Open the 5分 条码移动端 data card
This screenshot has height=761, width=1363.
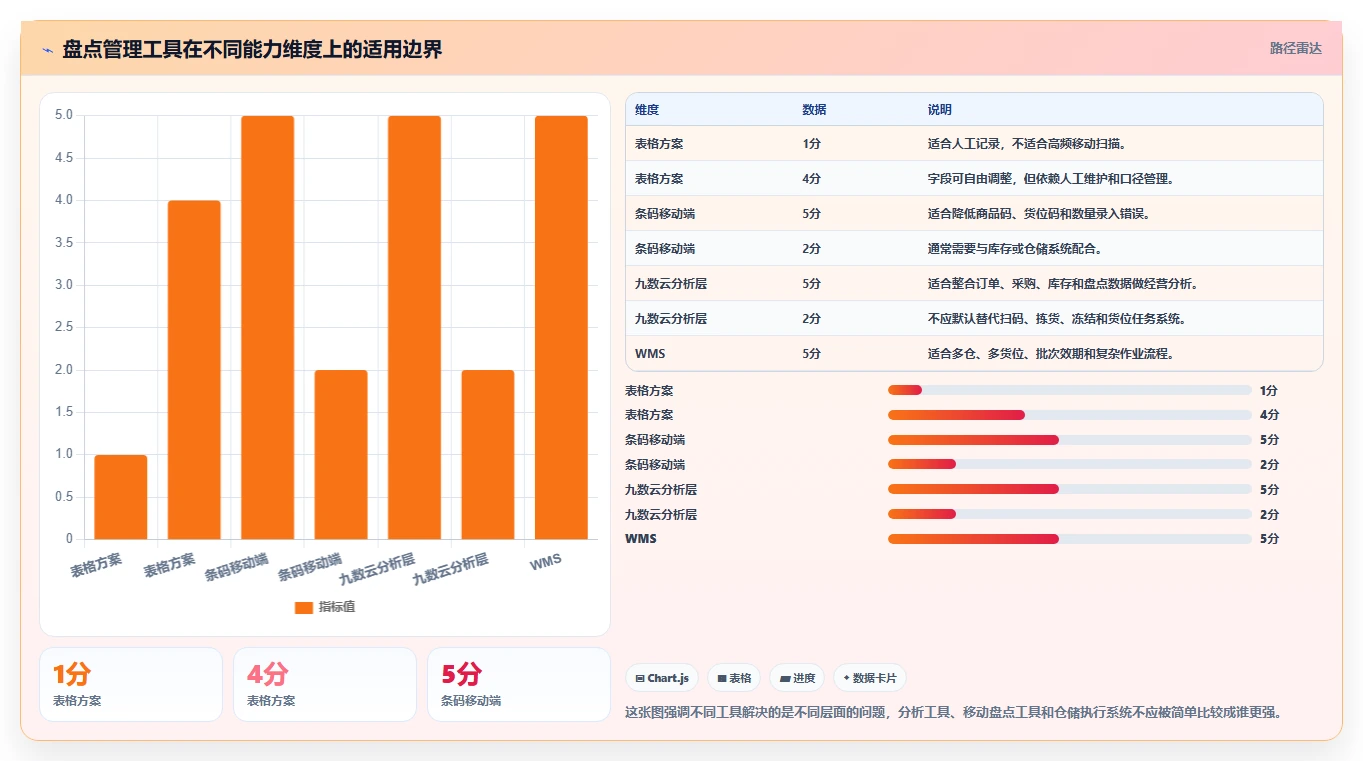pyautogui.click(x=519, y=684)
